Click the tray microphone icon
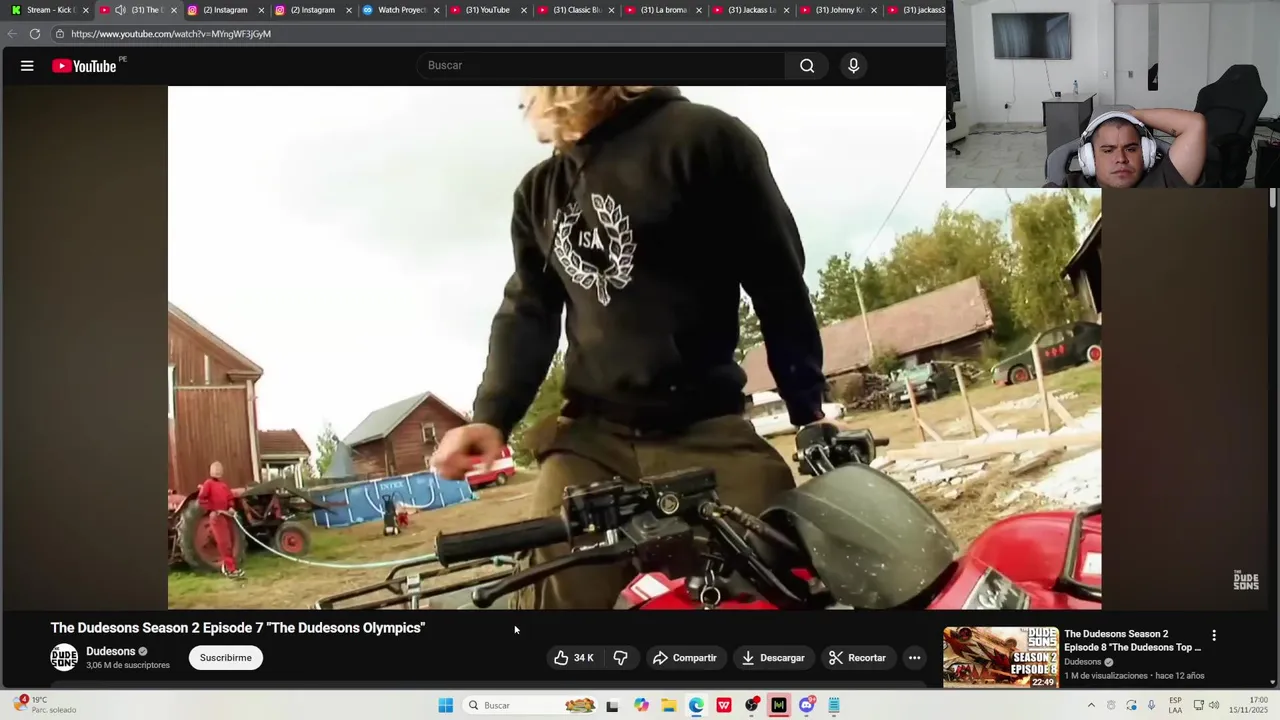Image resolution: width=1280 pixels, height=720 pixels. pos(1151,705)
